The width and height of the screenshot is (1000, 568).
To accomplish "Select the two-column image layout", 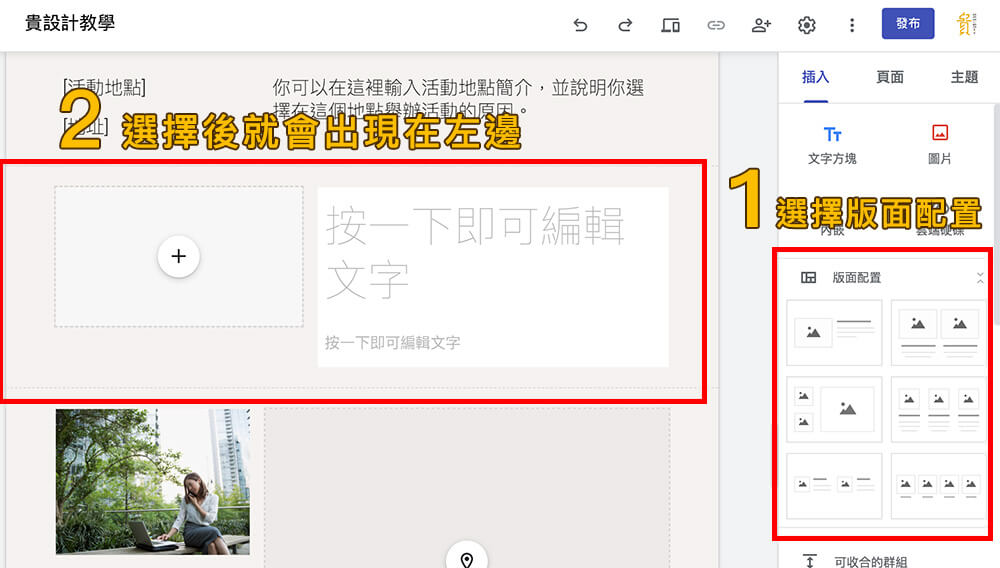I will click(x=937, y=332).
